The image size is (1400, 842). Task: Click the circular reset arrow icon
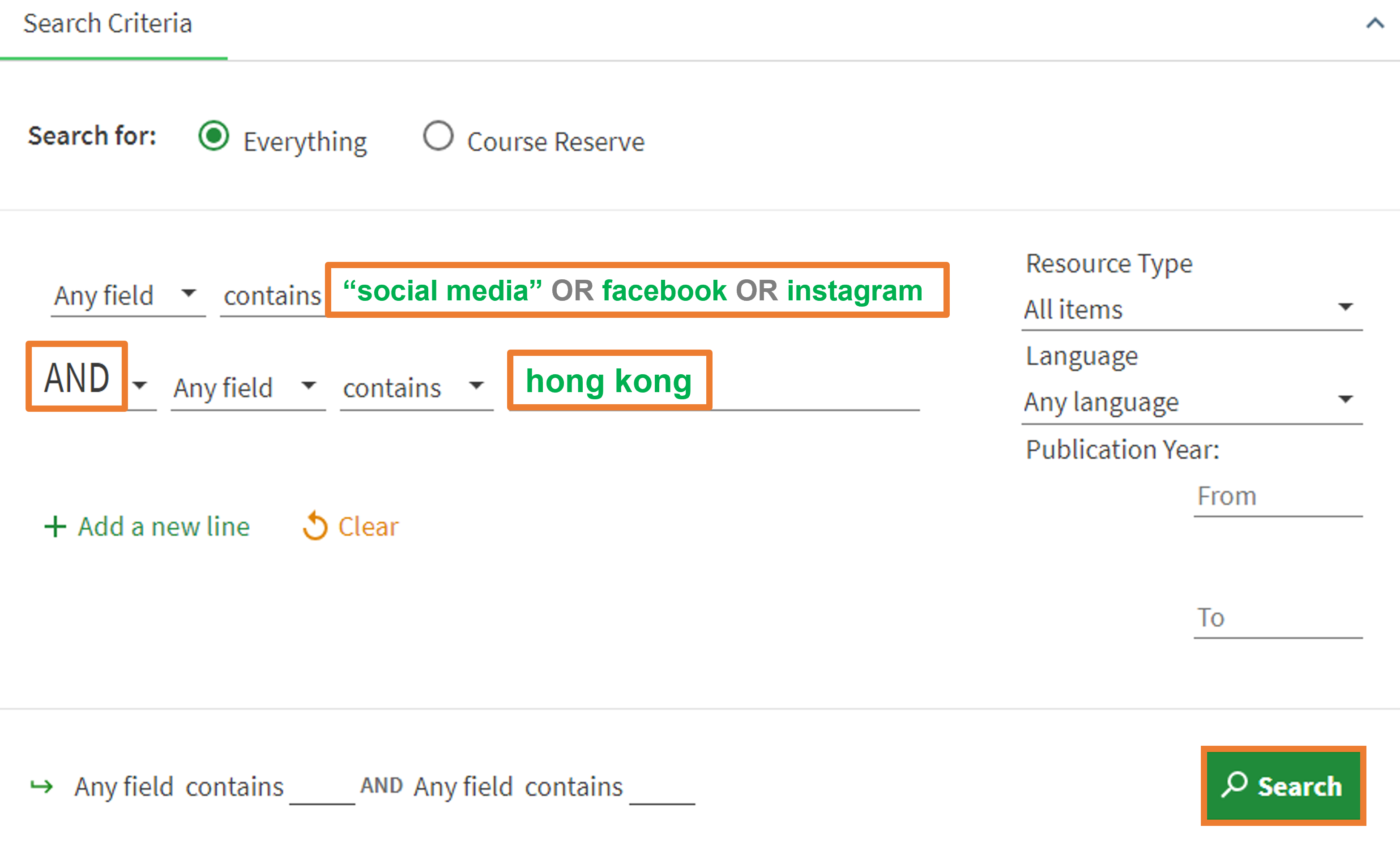point(315,526)
